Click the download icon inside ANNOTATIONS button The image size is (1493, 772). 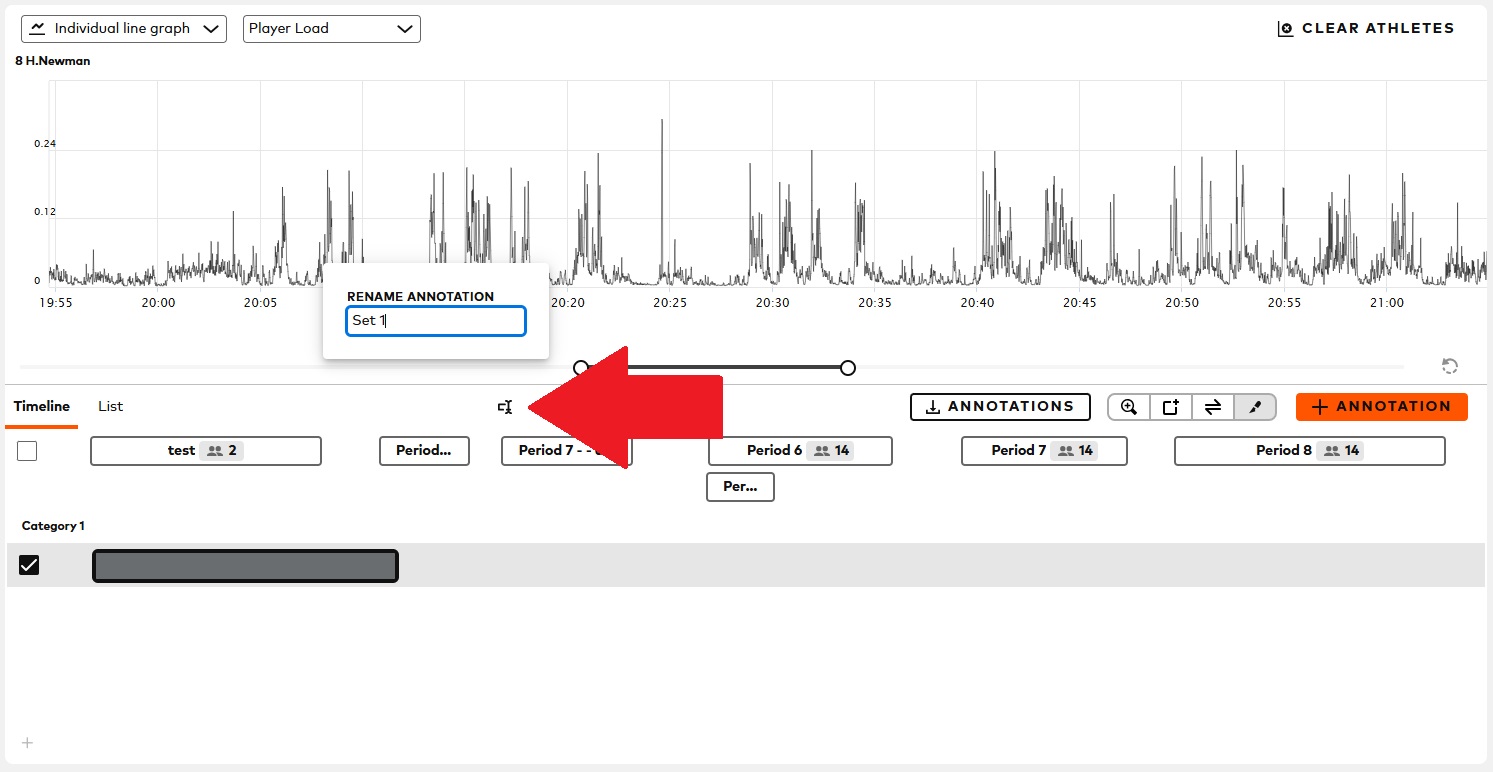tap(934, 407)
